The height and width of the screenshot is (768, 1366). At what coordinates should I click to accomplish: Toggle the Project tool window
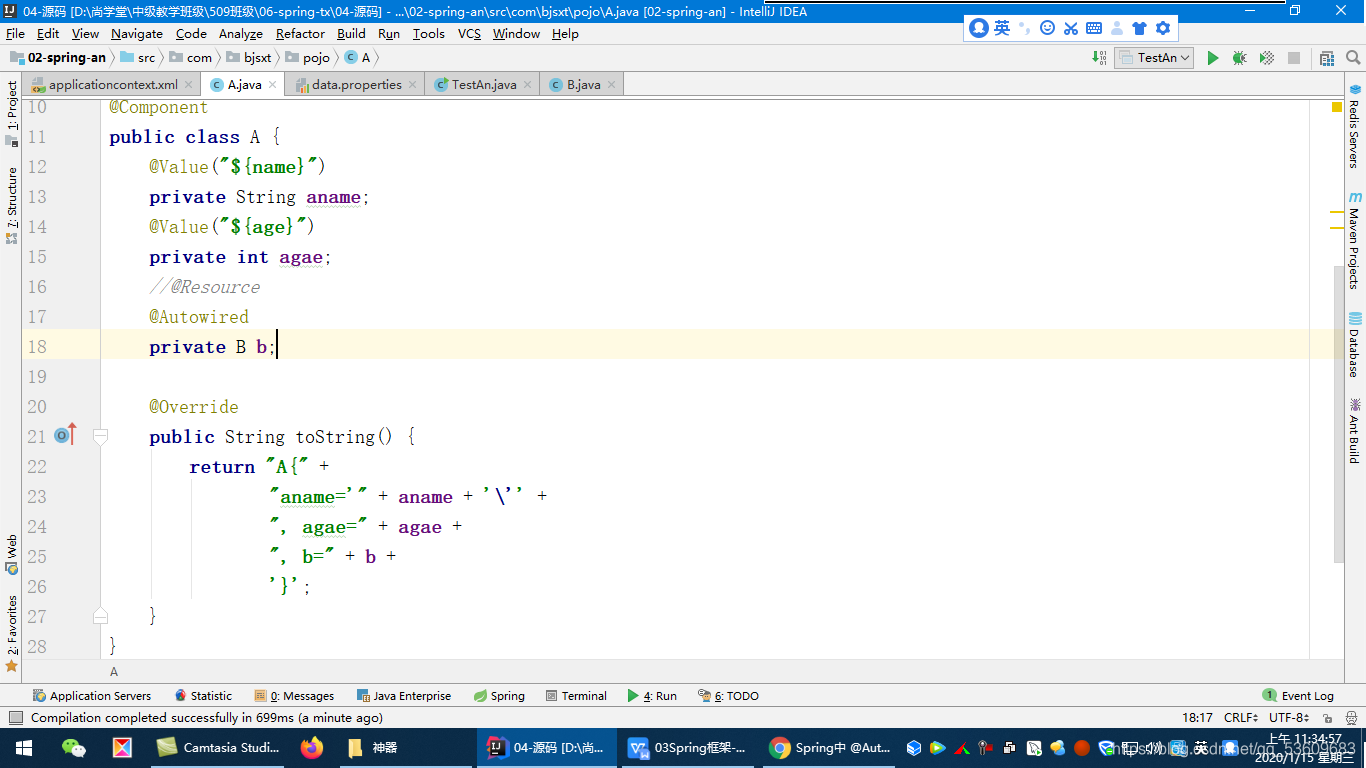pos(11,112)
